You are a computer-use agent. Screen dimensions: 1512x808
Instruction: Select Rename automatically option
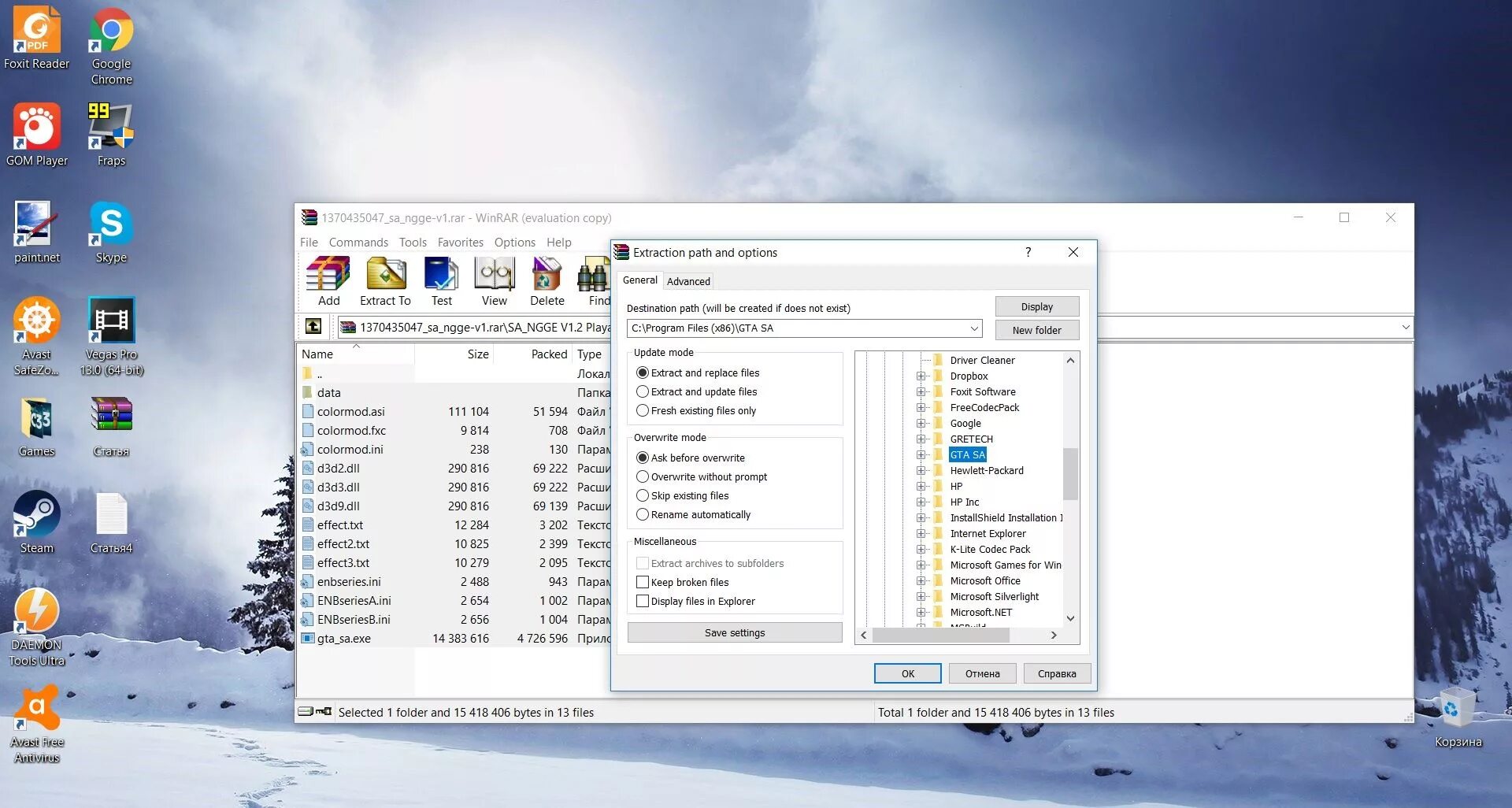643,514
